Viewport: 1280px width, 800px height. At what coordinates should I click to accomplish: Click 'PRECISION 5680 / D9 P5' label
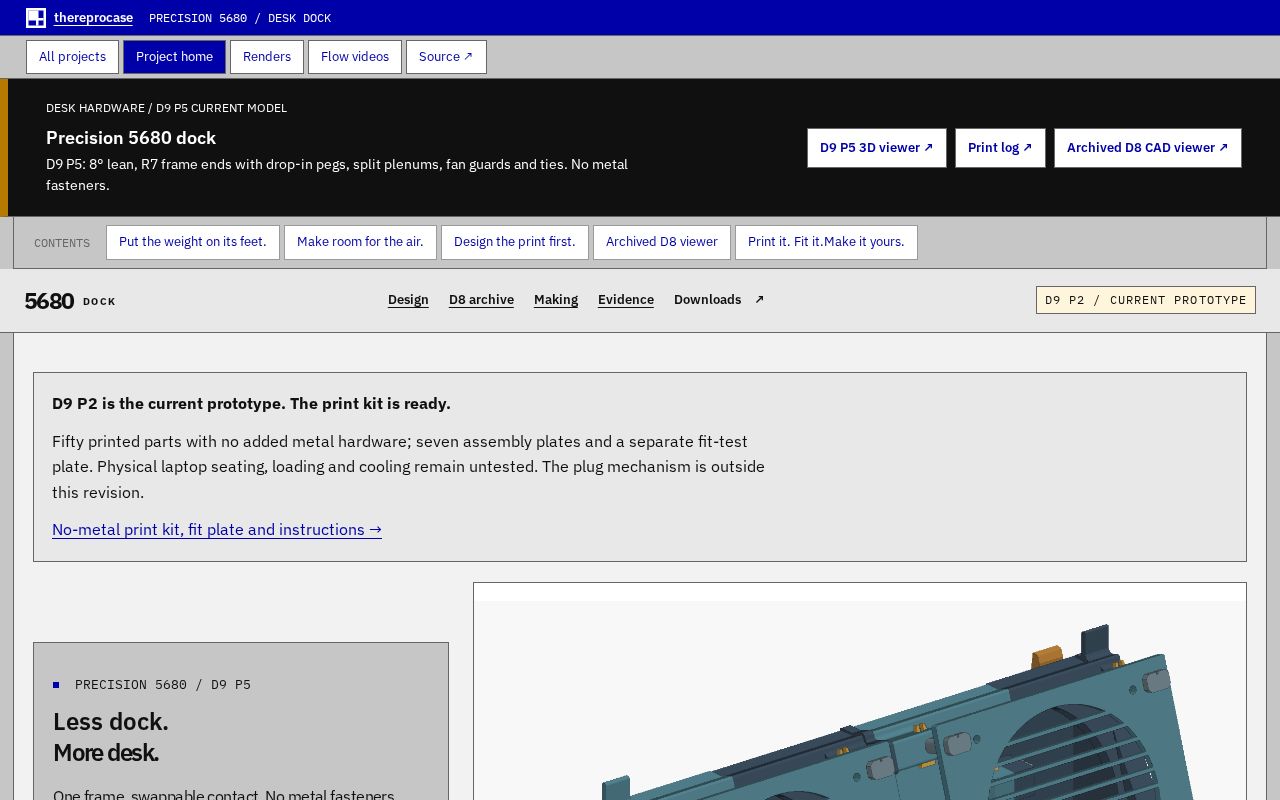point(163,685)
